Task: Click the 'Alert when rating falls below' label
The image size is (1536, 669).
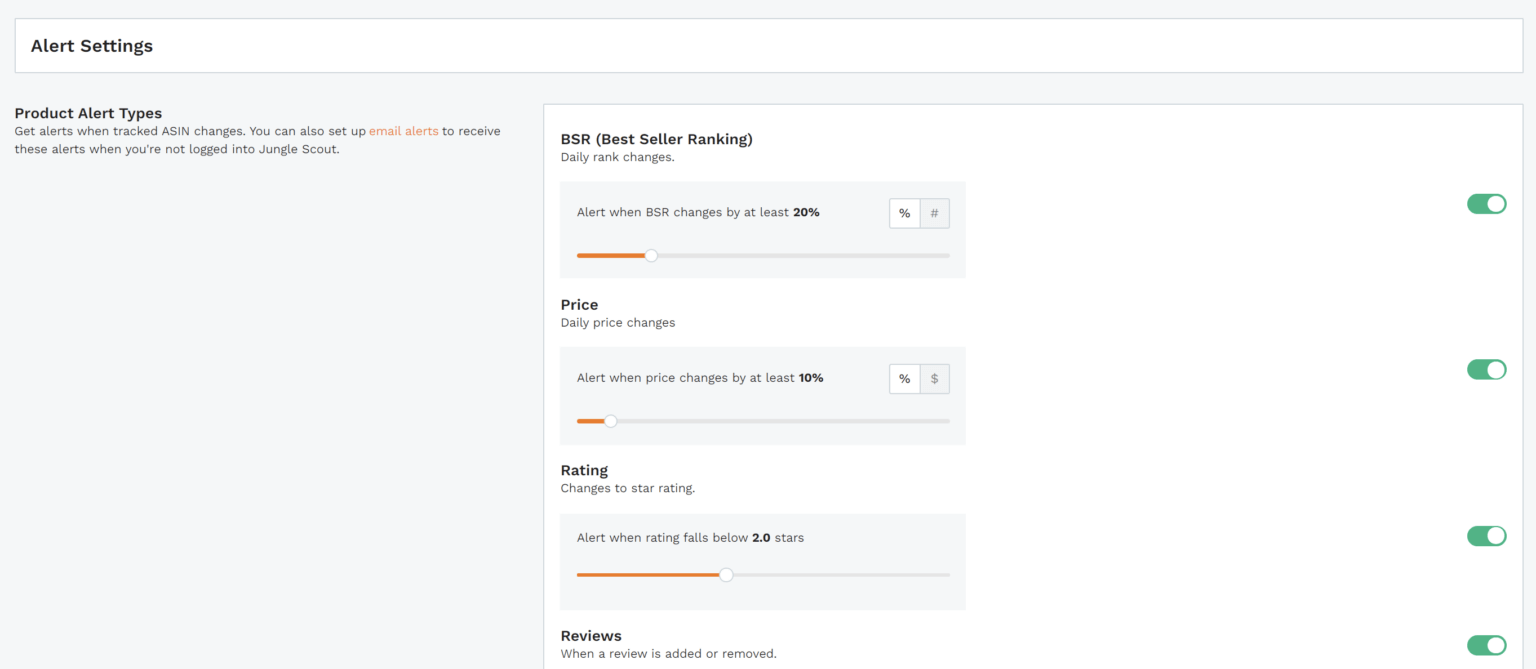Action: (x=690, y=537)
